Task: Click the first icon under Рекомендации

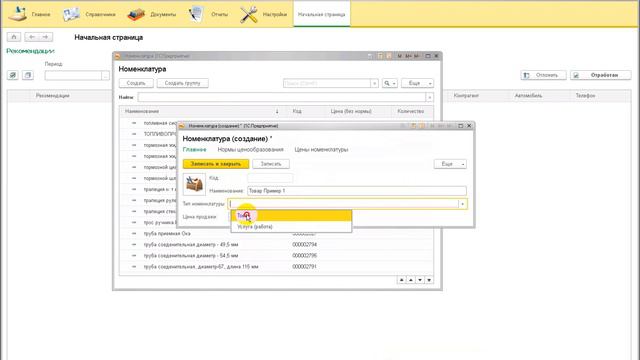Action: 13,75
